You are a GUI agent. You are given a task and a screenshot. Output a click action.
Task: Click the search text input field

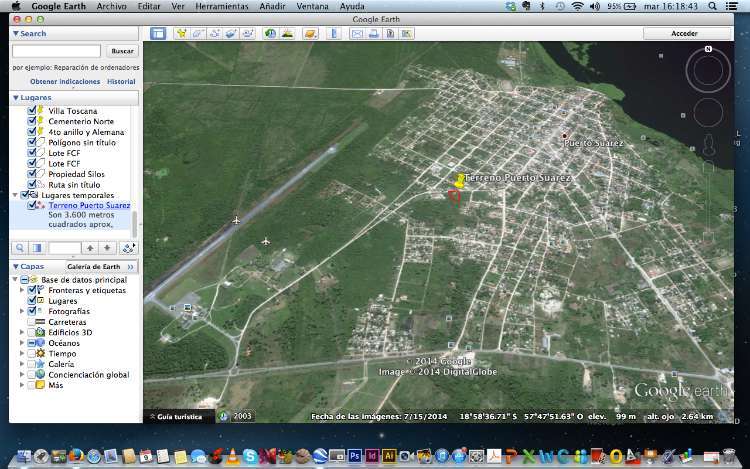coord(56,50)
